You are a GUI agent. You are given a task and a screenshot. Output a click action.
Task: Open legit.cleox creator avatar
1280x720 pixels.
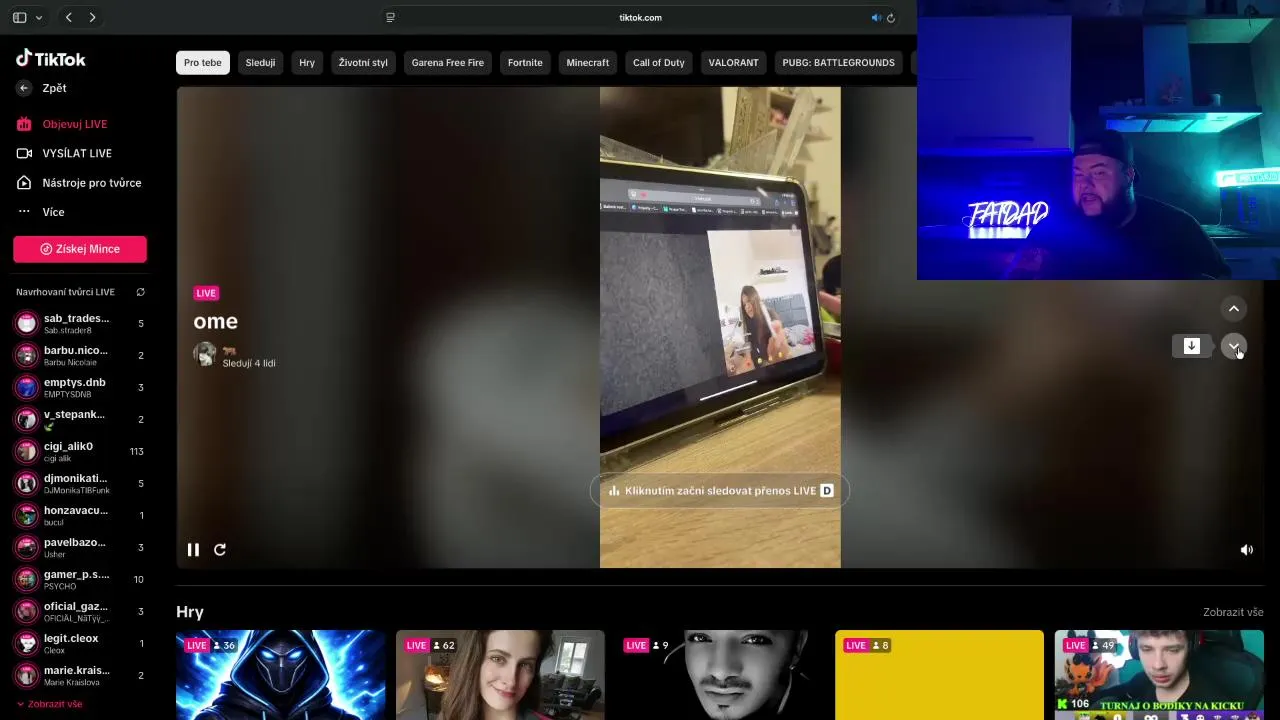pos(27,643)
